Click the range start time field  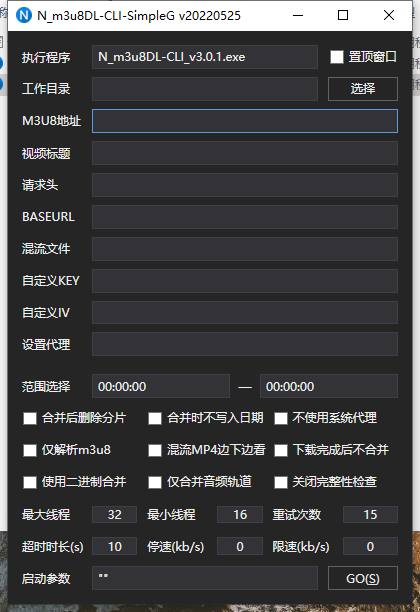coord(161,386)
